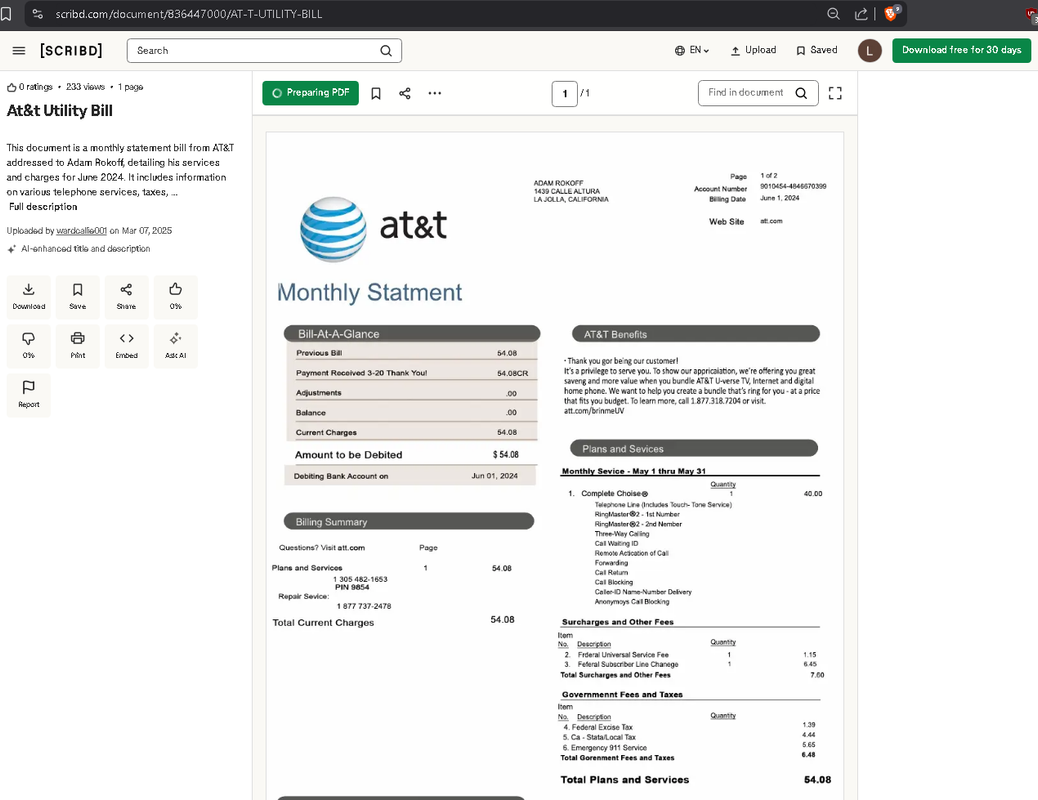Open Ask AI

tap(175, 345)
